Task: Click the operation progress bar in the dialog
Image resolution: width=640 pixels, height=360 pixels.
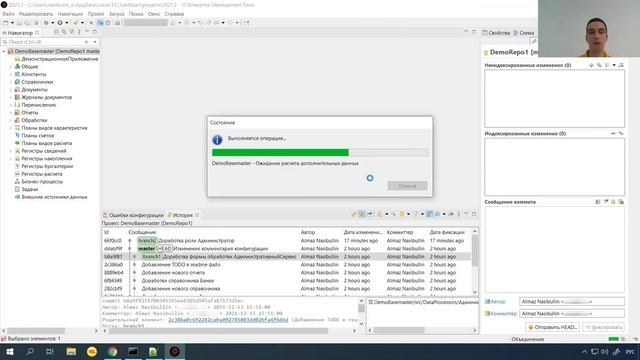Action: coord(320,152)
